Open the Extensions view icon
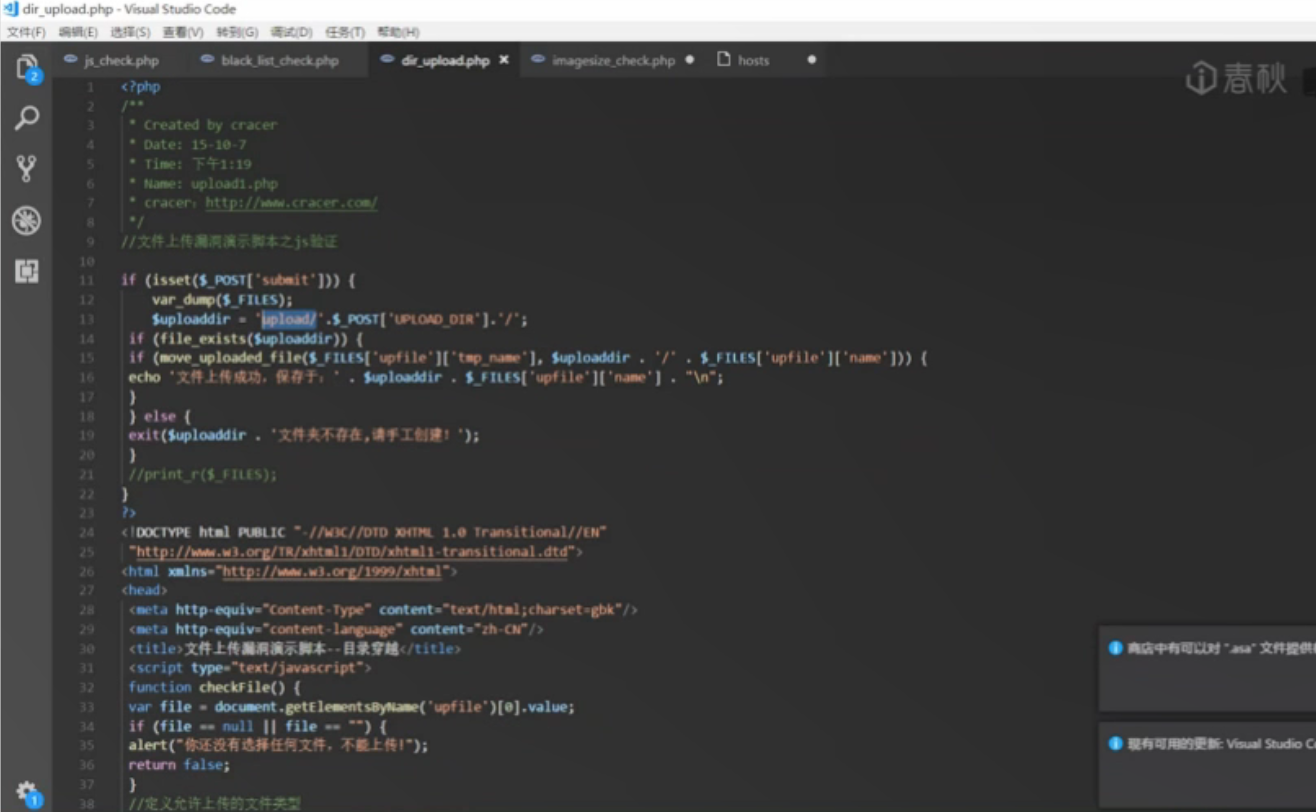The height and width of the screenshot is (812, 1316). tap(27, 271)
